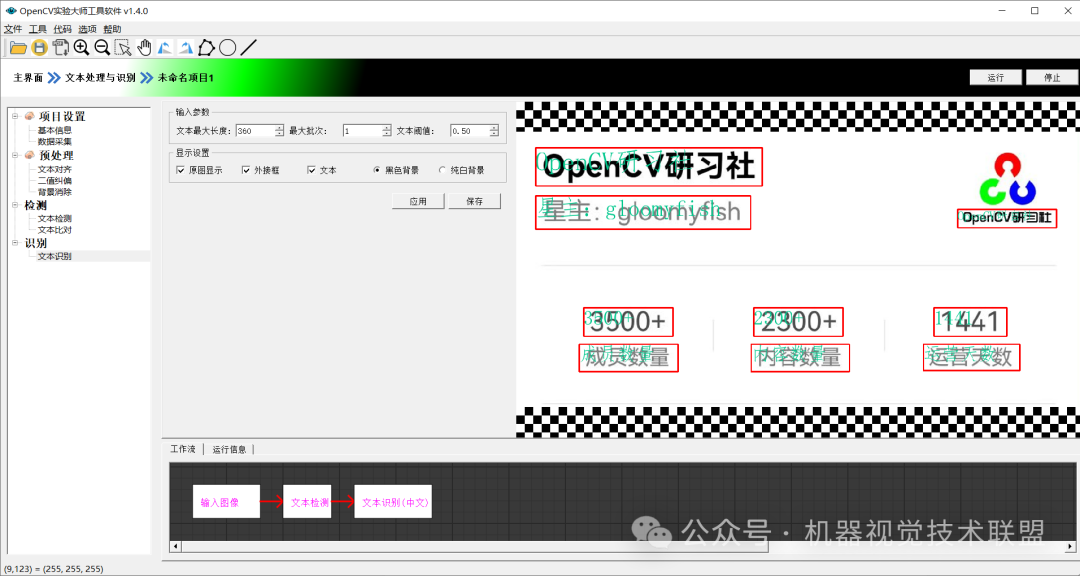The width and height of the screenshot is (1080, 576).
Task: Go to 文本处理与识别 in the breadcrumb
Action: point(101,78)
